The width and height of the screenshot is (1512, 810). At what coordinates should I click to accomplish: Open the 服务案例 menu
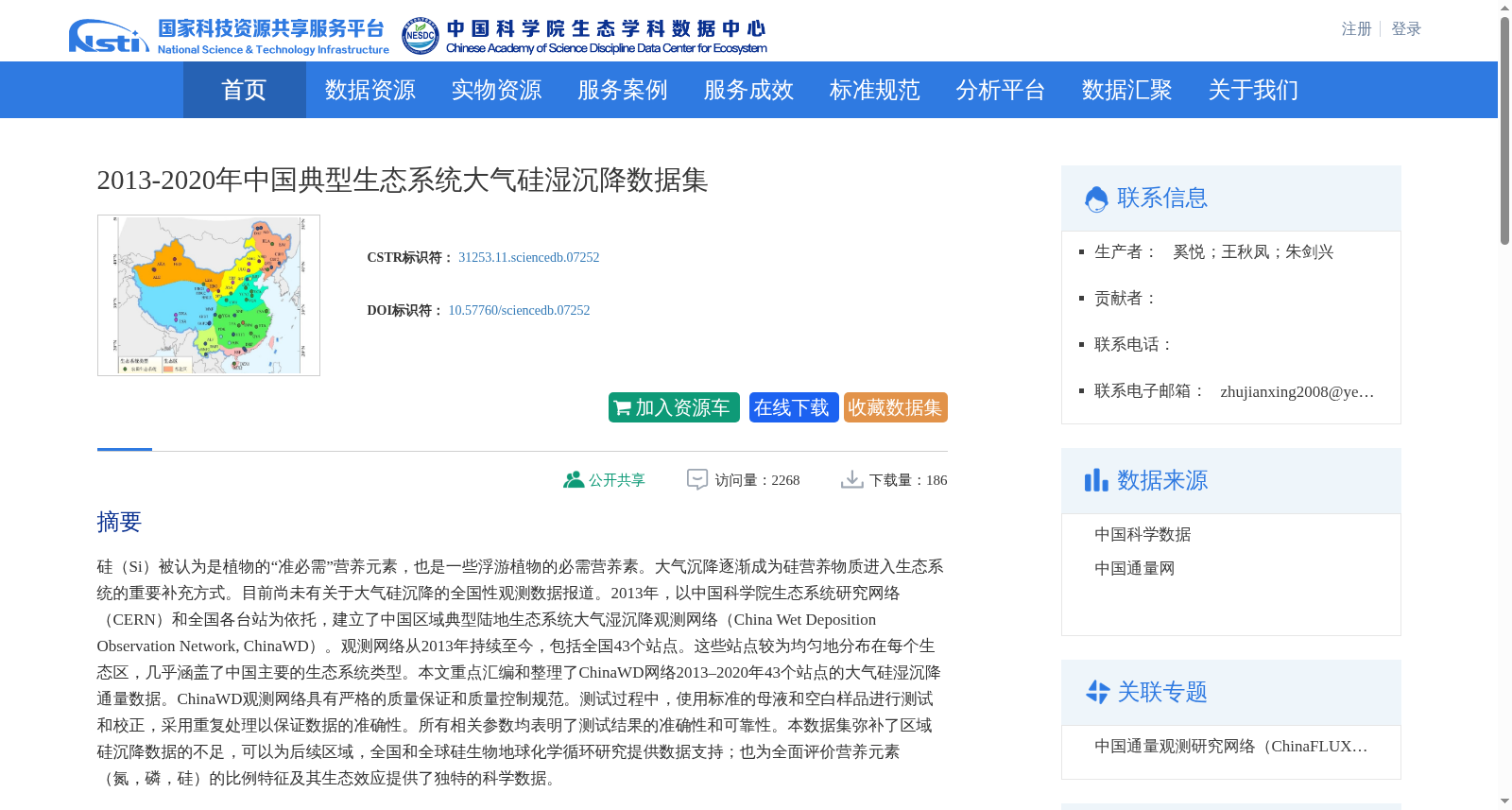pos(623,90)
